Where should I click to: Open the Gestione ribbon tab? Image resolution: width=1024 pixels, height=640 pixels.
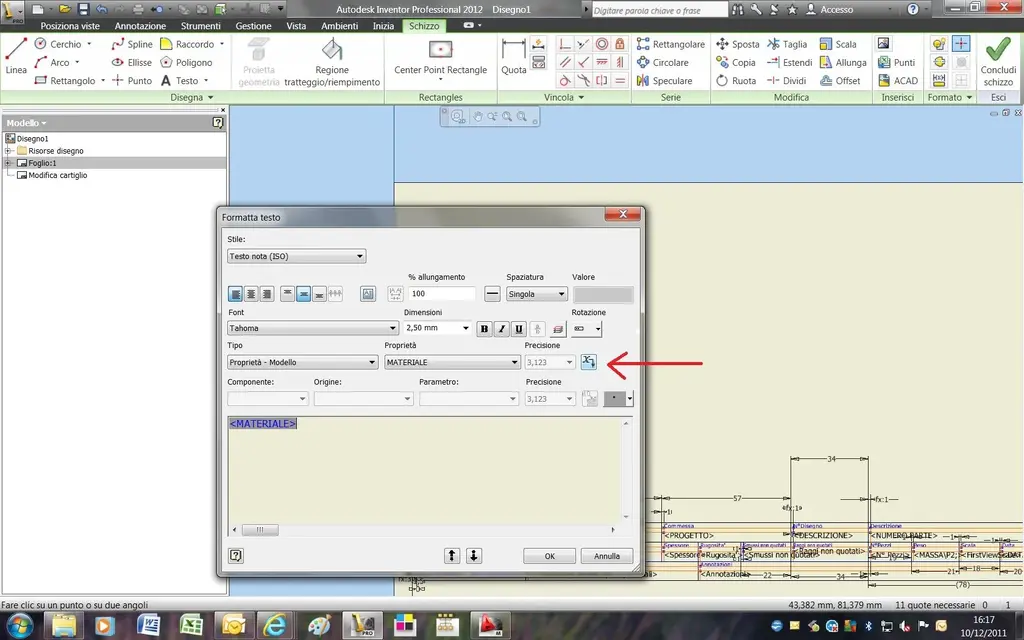(x=253, y=26)
